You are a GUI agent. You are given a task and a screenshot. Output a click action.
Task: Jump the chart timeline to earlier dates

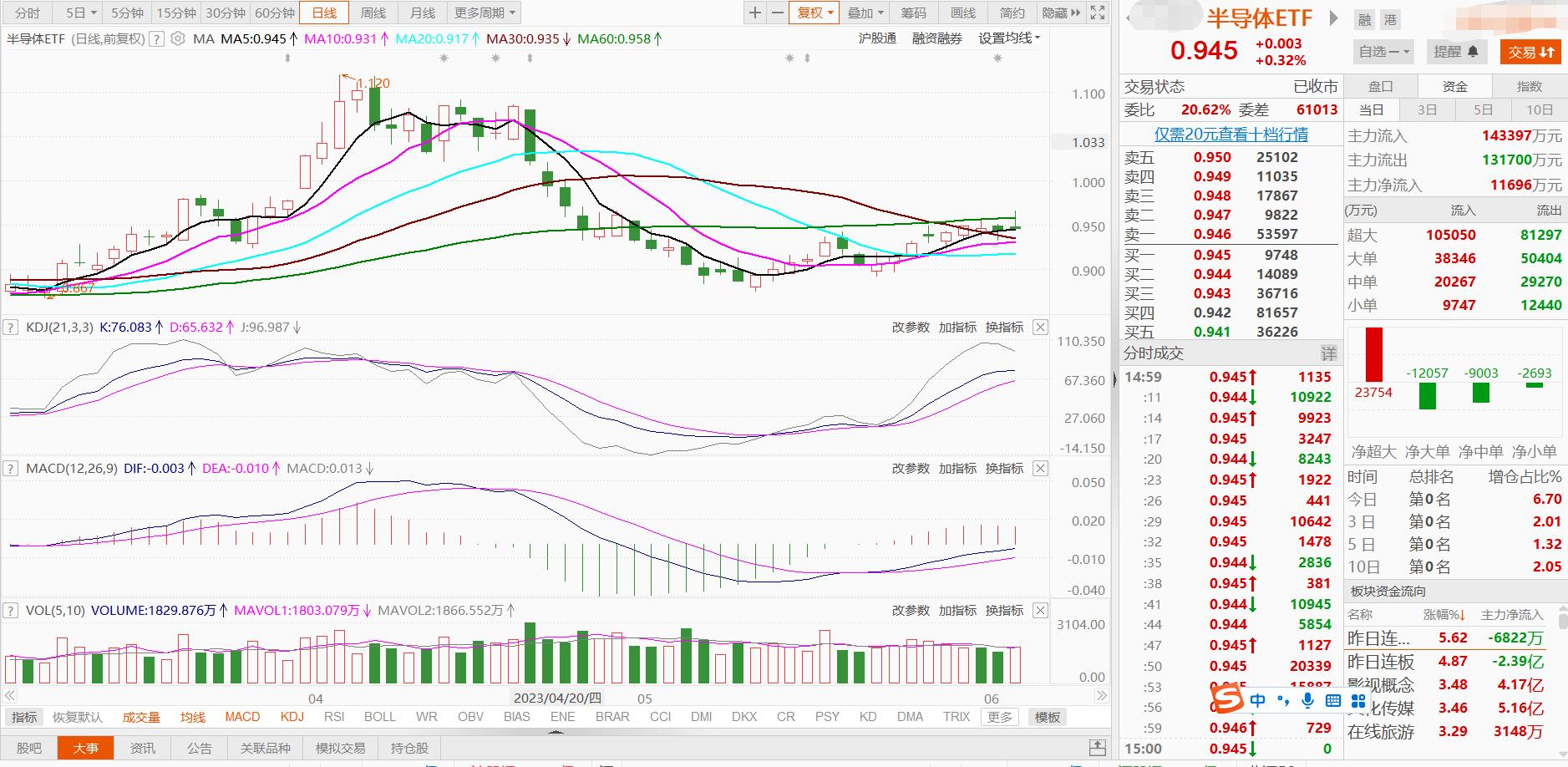[10, 696]
